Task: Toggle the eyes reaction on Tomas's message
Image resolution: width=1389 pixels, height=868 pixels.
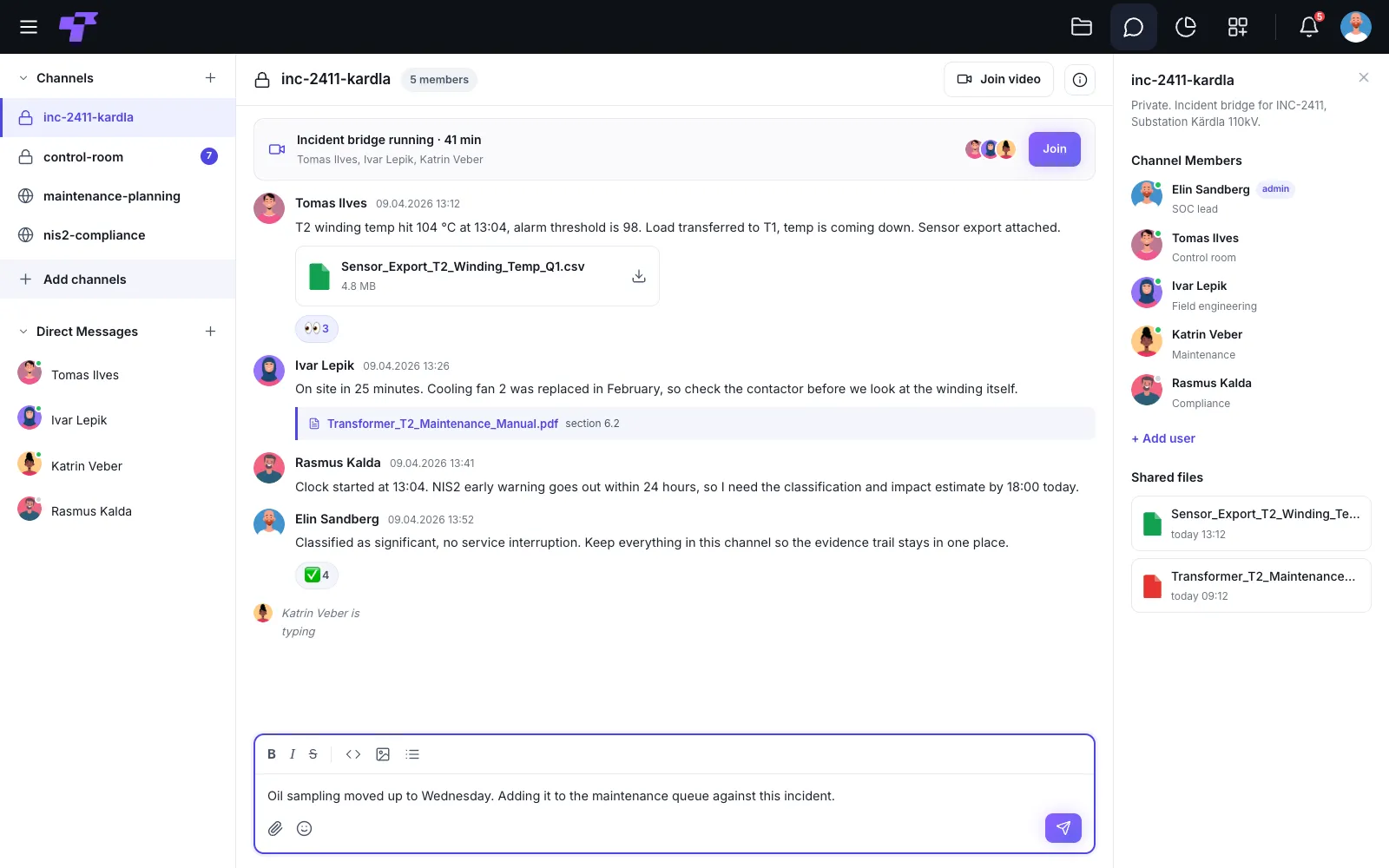Action: click(317, 329)
